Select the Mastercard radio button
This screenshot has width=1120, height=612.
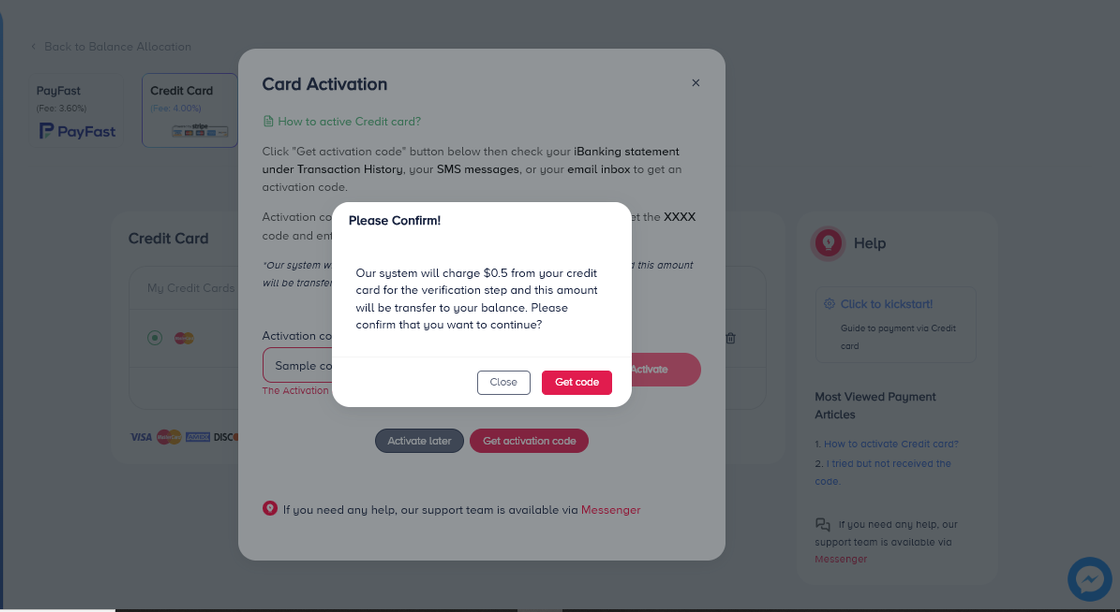(x=155, y=338)
